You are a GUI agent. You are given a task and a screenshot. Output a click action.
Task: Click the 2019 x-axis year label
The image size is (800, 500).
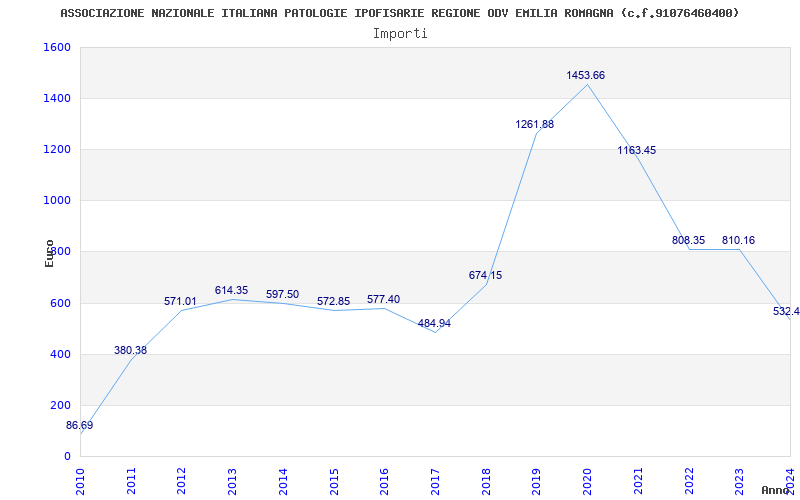[536, 481]
